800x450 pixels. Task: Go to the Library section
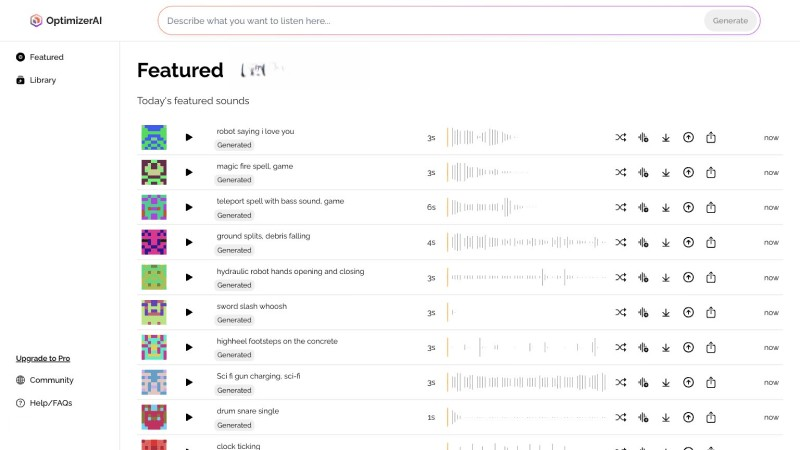42,80
